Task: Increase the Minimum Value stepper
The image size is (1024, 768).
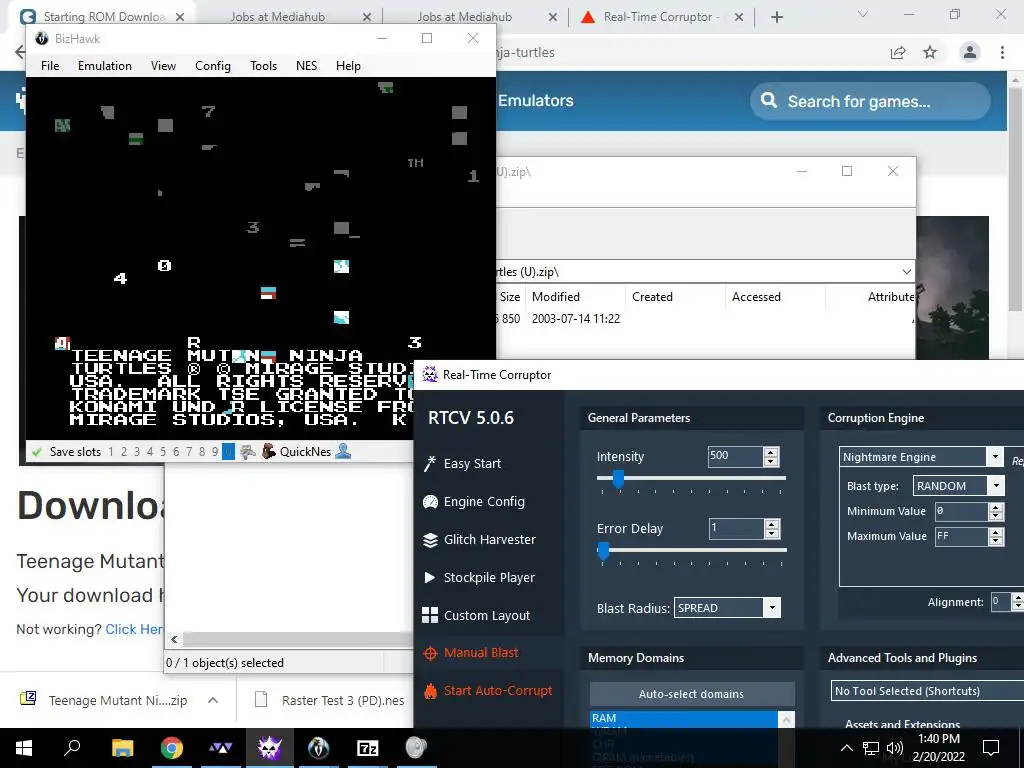Action: click(x=996, y=507)
